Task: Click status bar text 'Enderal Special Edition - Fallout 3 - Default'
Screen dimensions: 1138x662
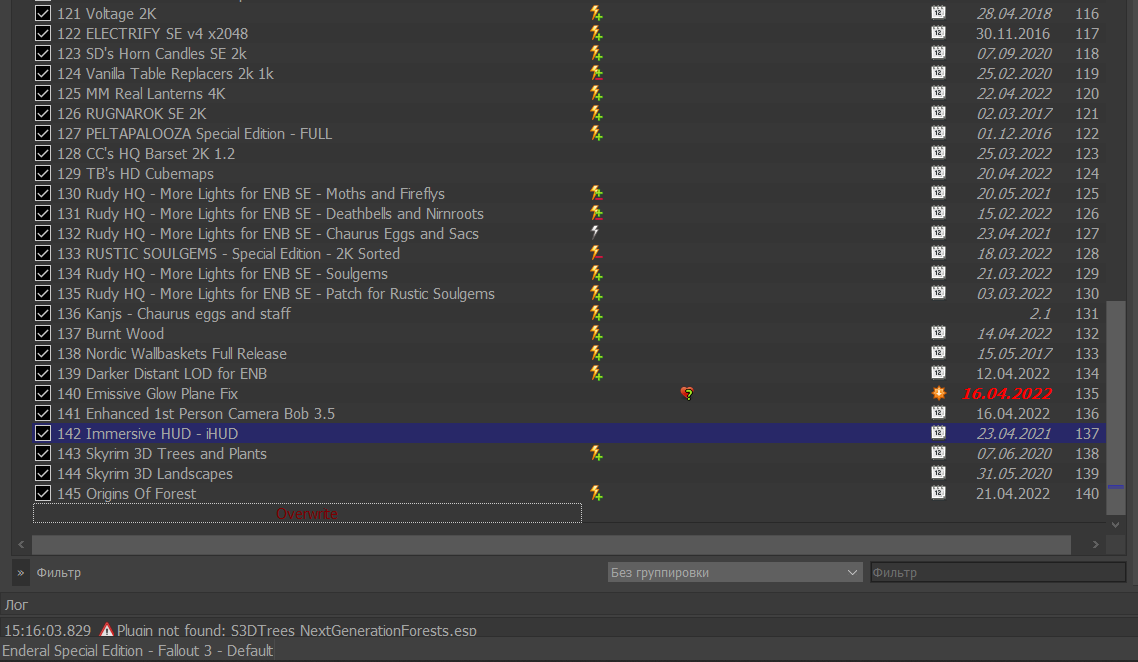Action: tap(137, 650)
